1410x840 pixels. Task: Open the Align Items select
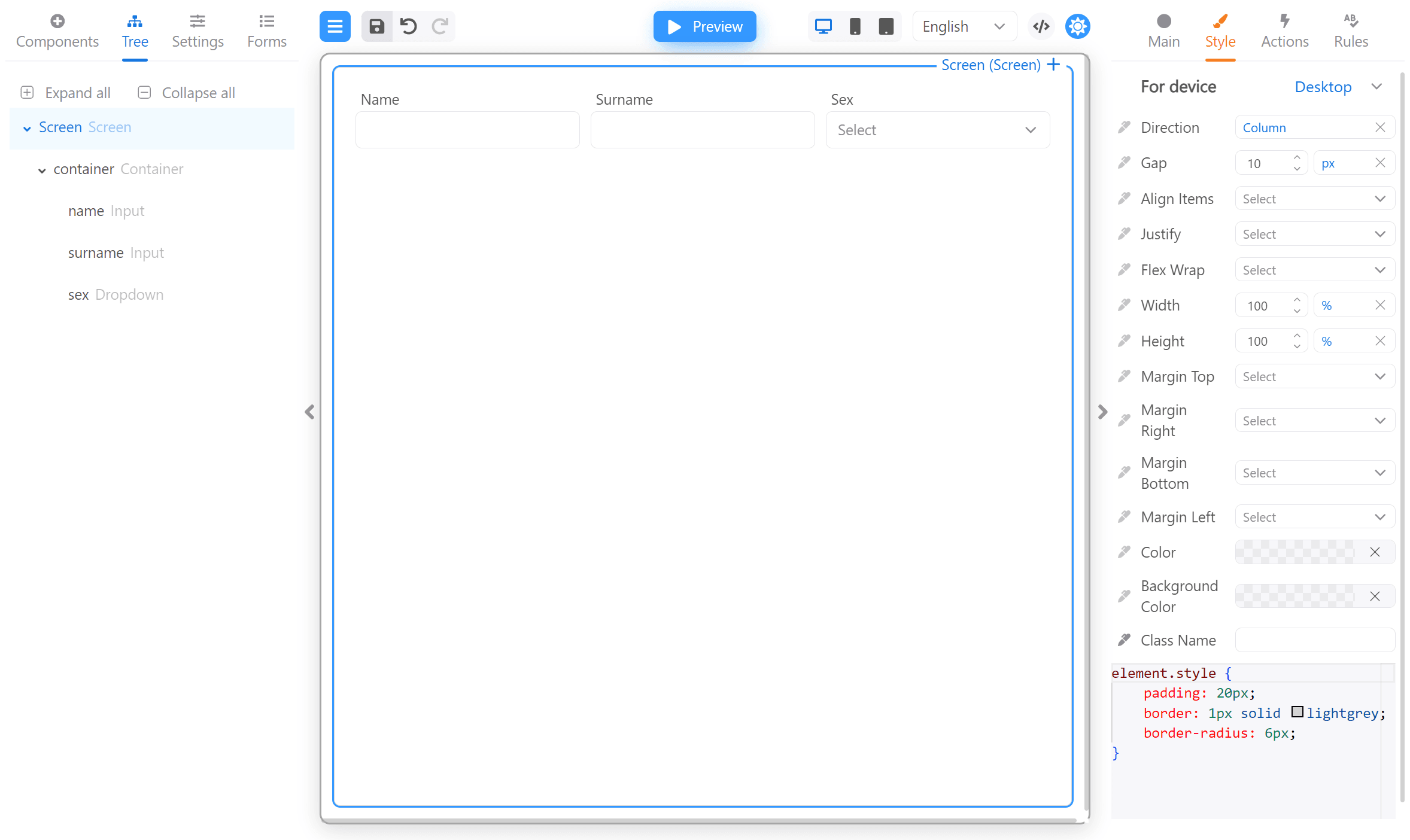pos(1314,198)
